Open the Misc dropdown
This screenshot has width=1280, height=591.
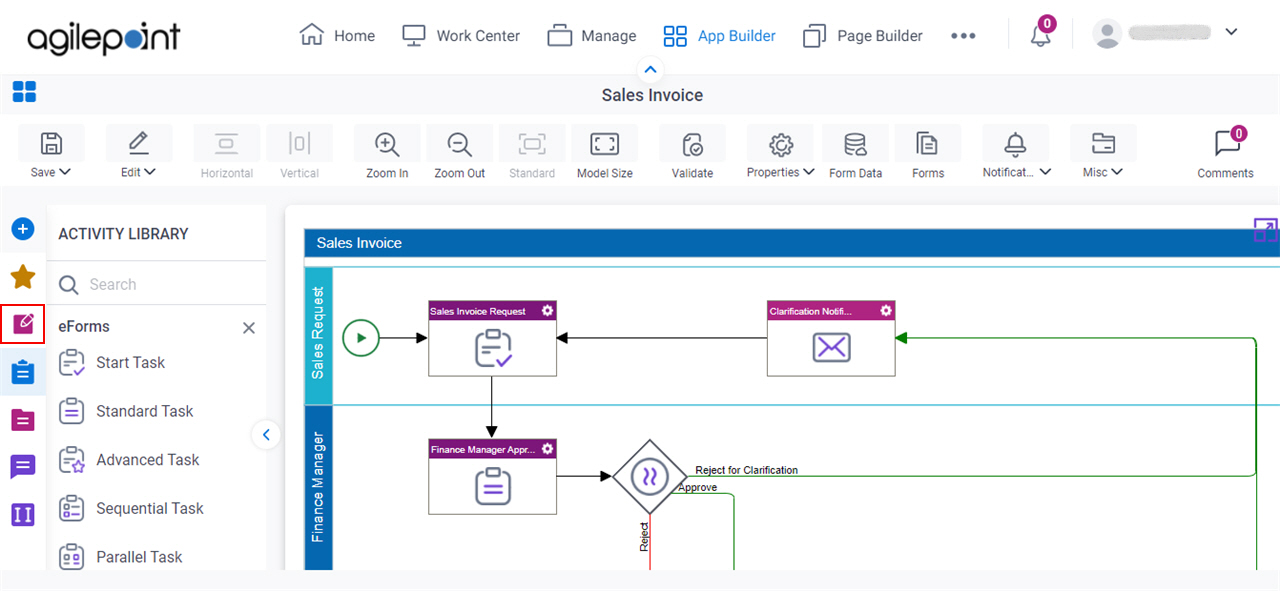1103,172
